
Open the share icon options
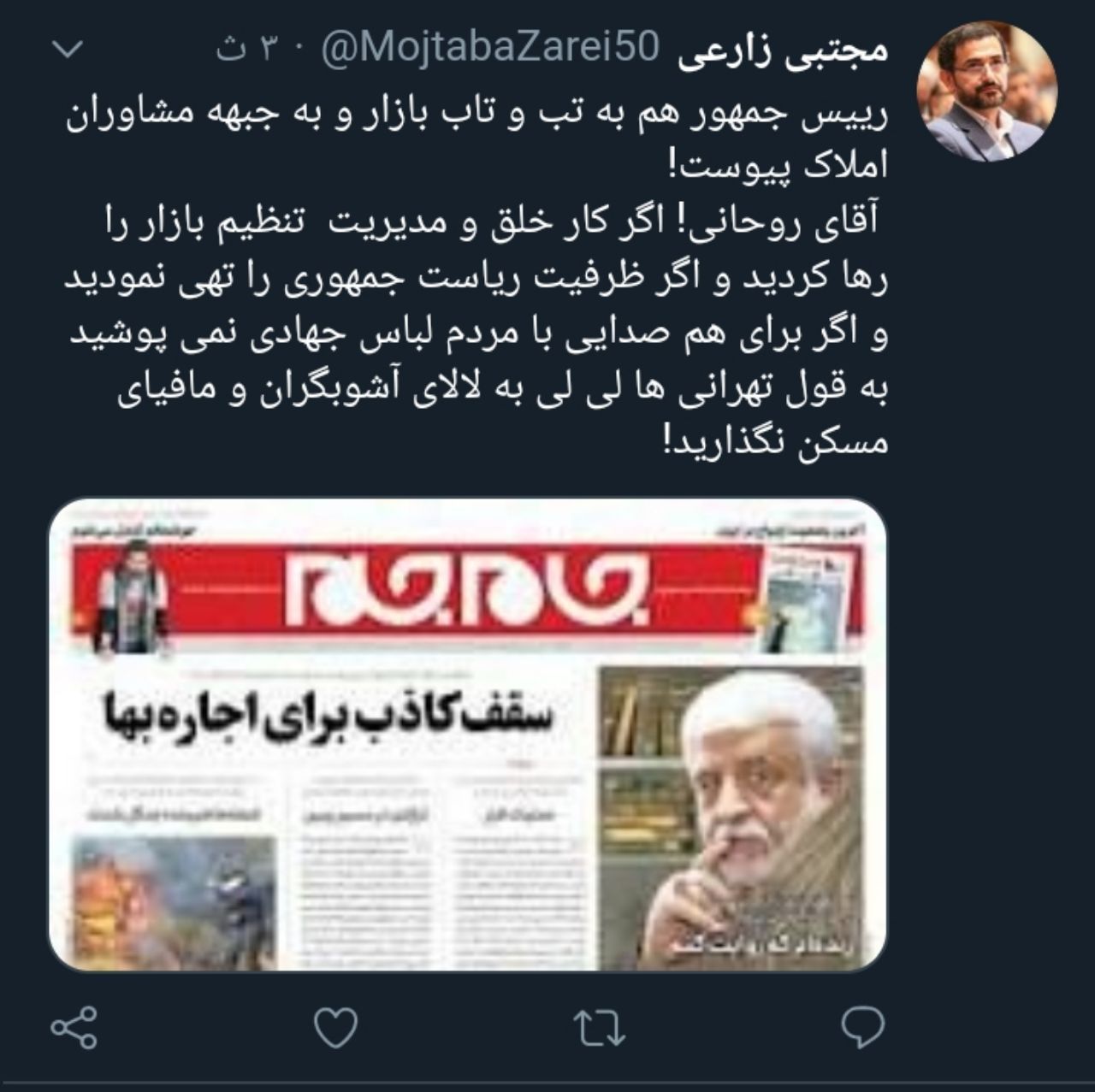point(74,1028)
